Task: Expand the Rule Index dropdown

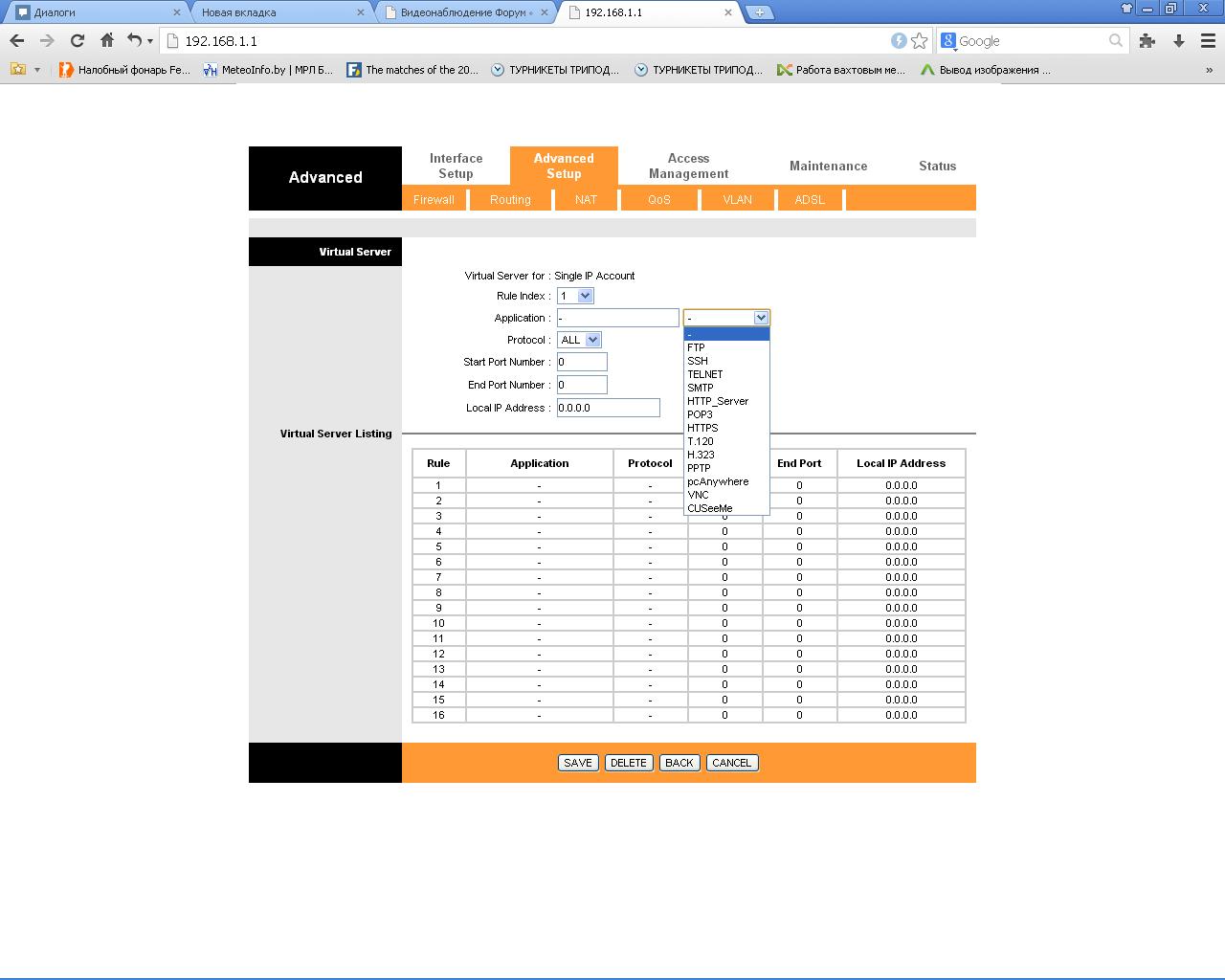Action: pyautogui.click(x=576, y=296)
